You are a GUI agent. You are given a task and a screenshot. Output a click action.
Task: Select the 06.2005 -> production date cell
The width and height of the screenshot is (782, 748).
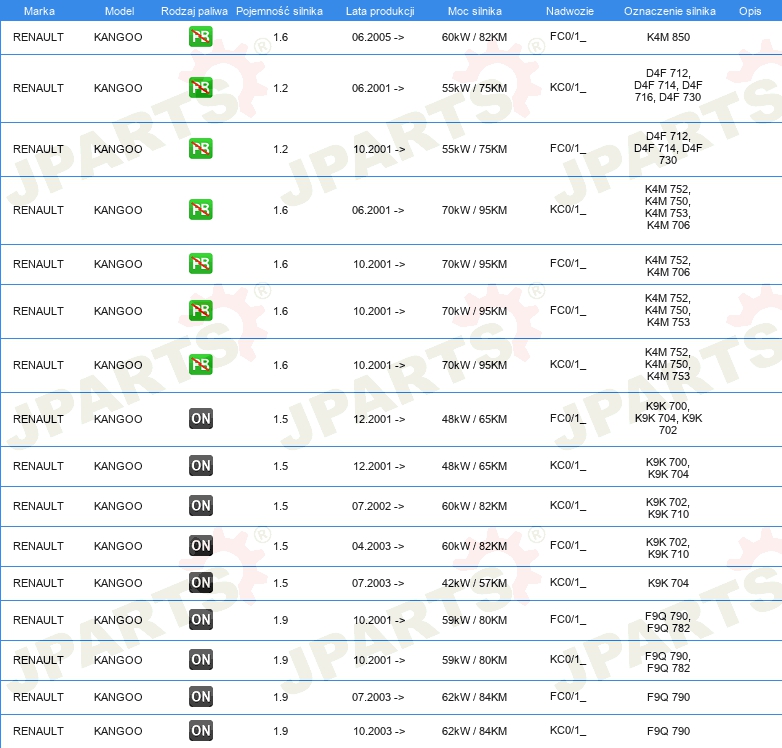click(x=378, y=37)
